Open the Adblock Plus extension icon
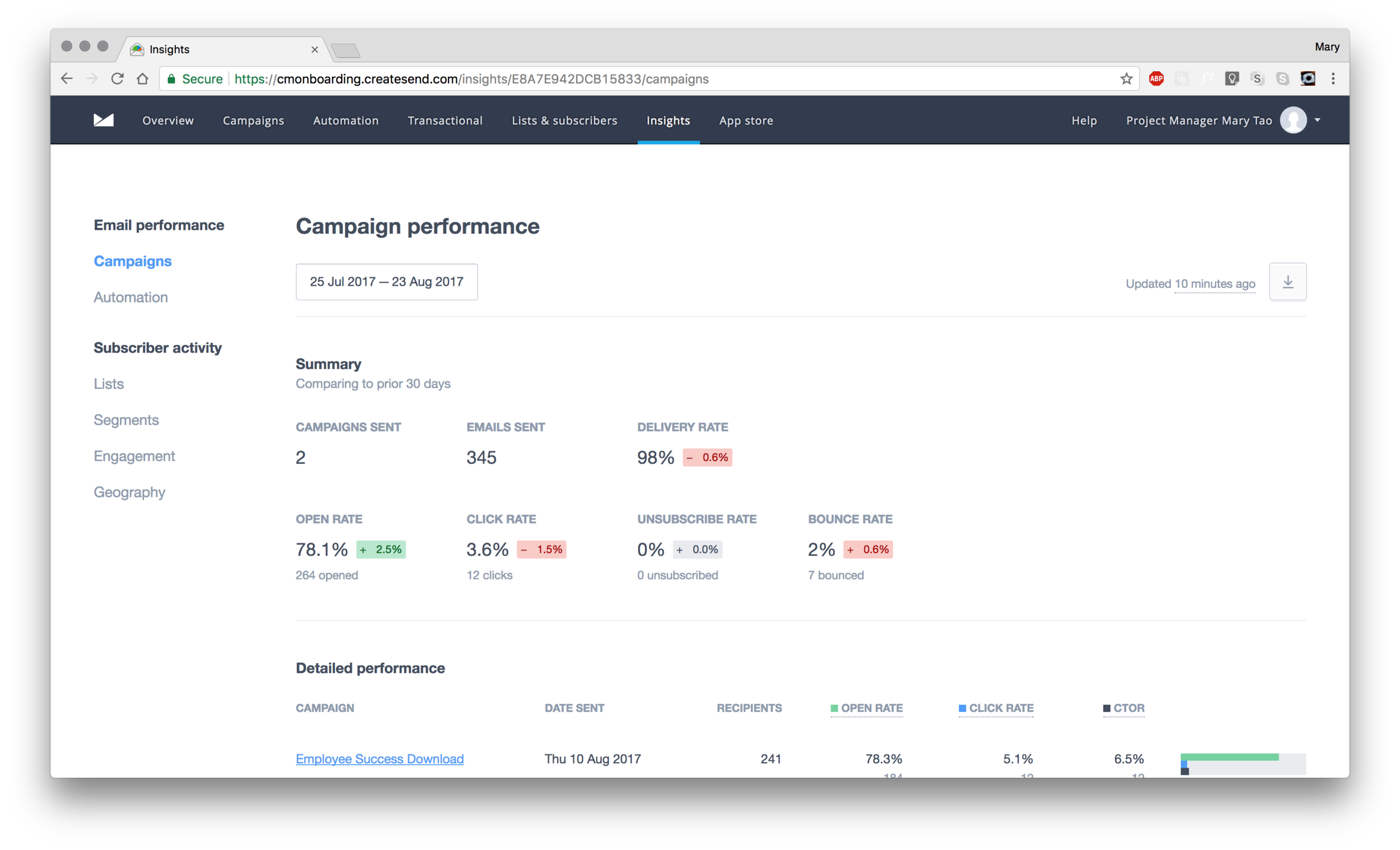 (x=1156, y=78)
